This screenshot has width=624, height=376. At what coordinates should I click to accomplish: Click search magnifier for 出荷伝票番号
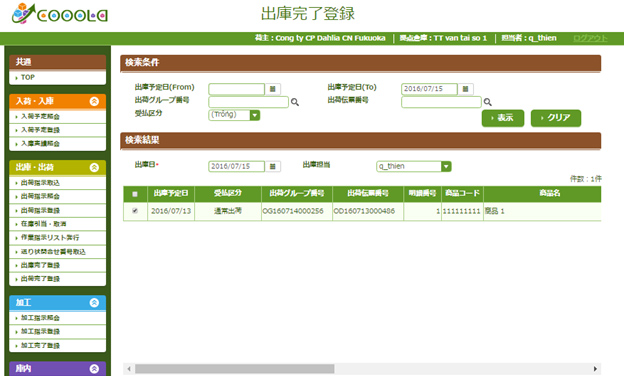(488, 102)
